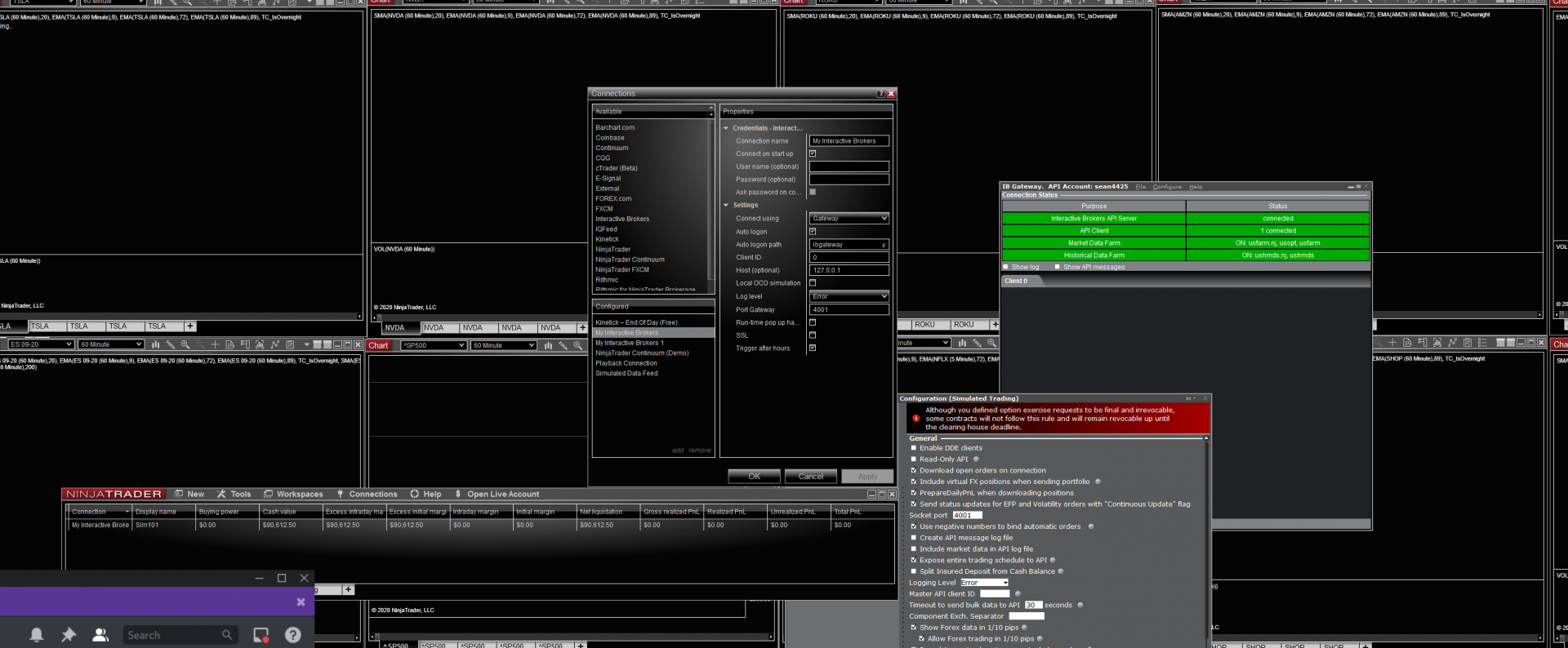Click the help question mark beside Search
Viewport: 1568px width, 648px height.
click(293, 635)
